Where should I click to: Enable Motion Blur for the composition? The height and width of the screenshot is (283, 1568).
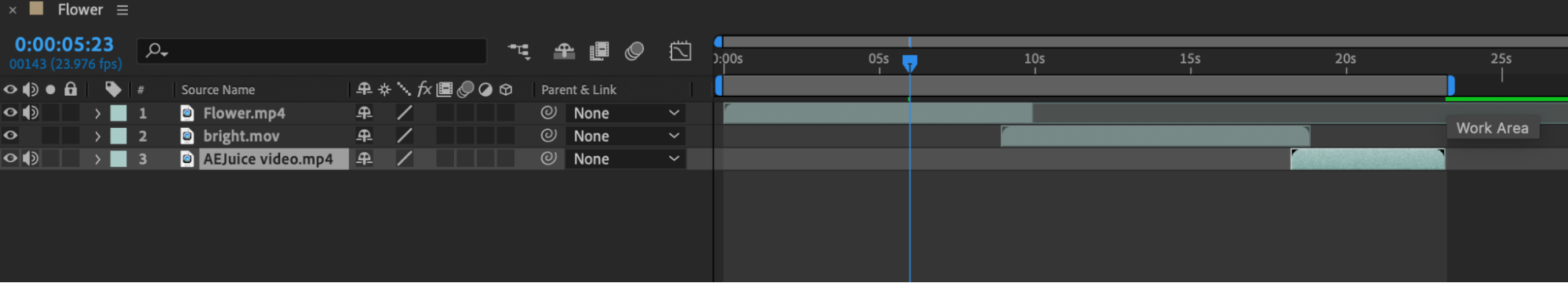[635, 52]
